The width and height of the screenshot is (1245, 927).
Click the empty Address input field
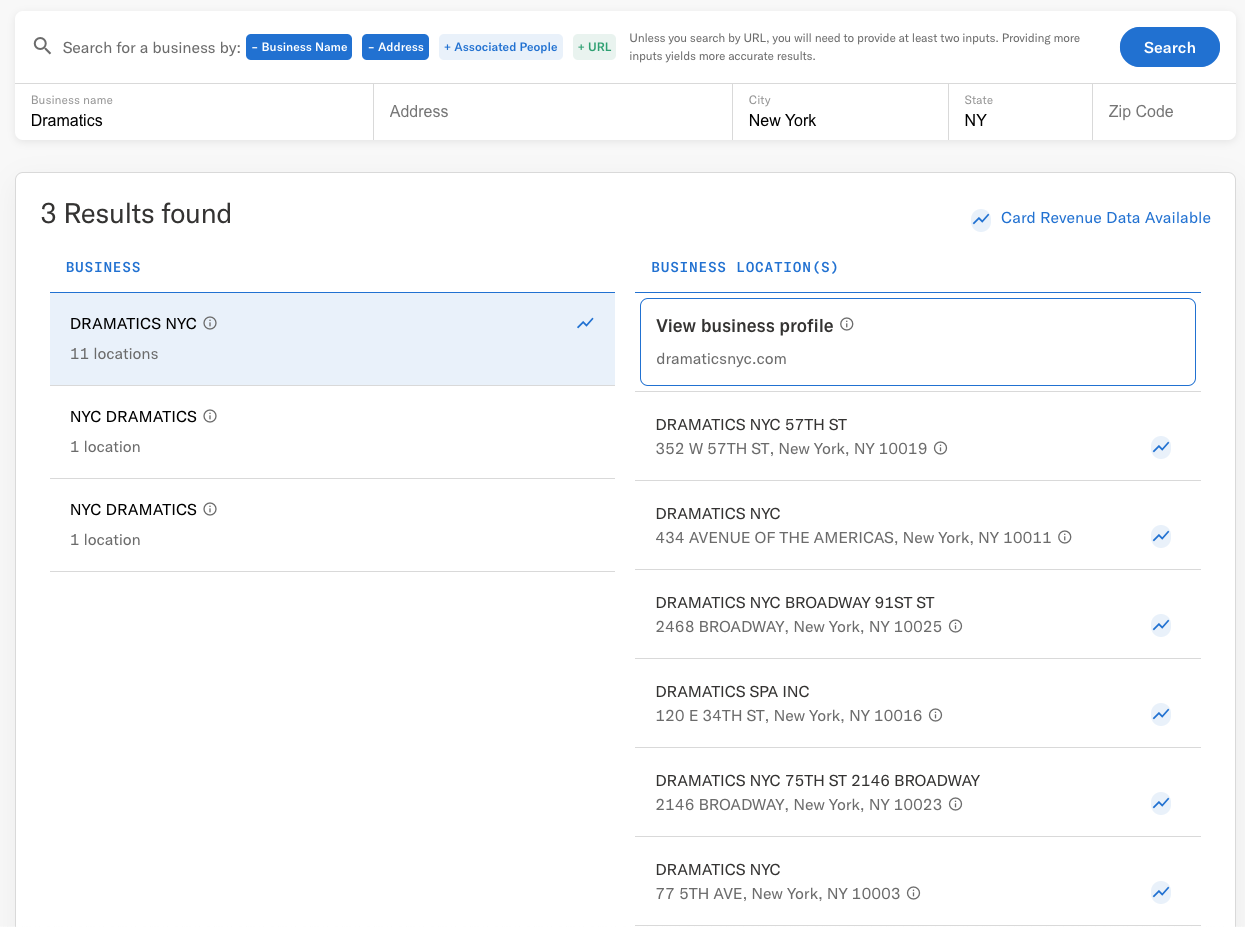pos(552,111)
